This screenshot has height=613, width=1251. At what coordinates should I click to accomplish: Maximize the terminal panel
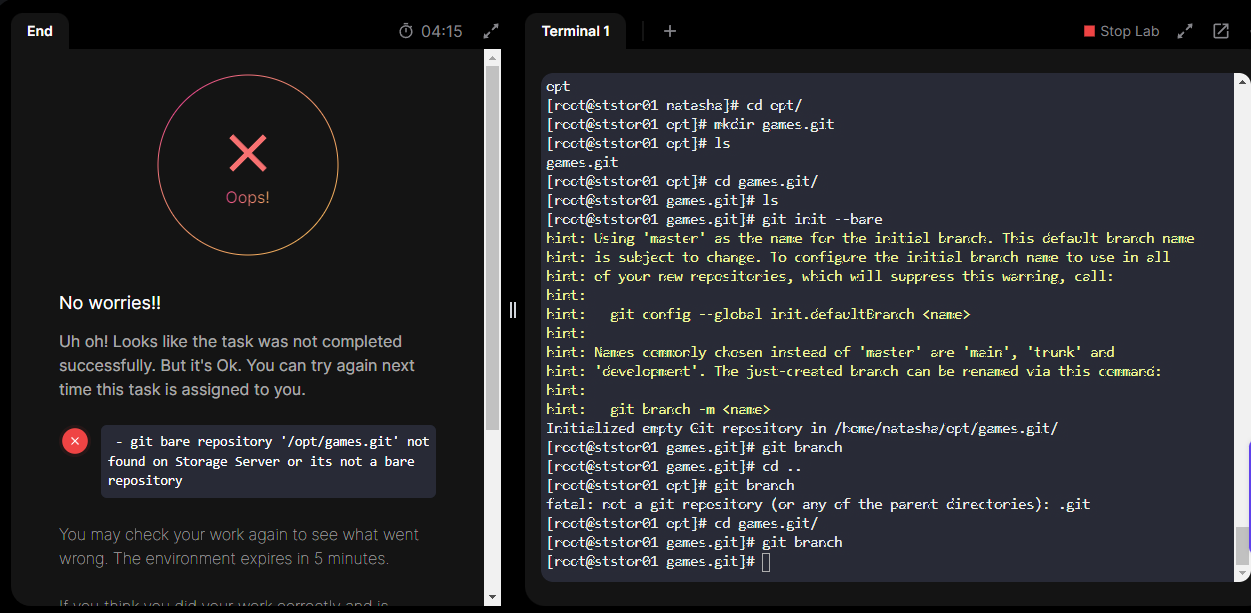point(1185,31)
